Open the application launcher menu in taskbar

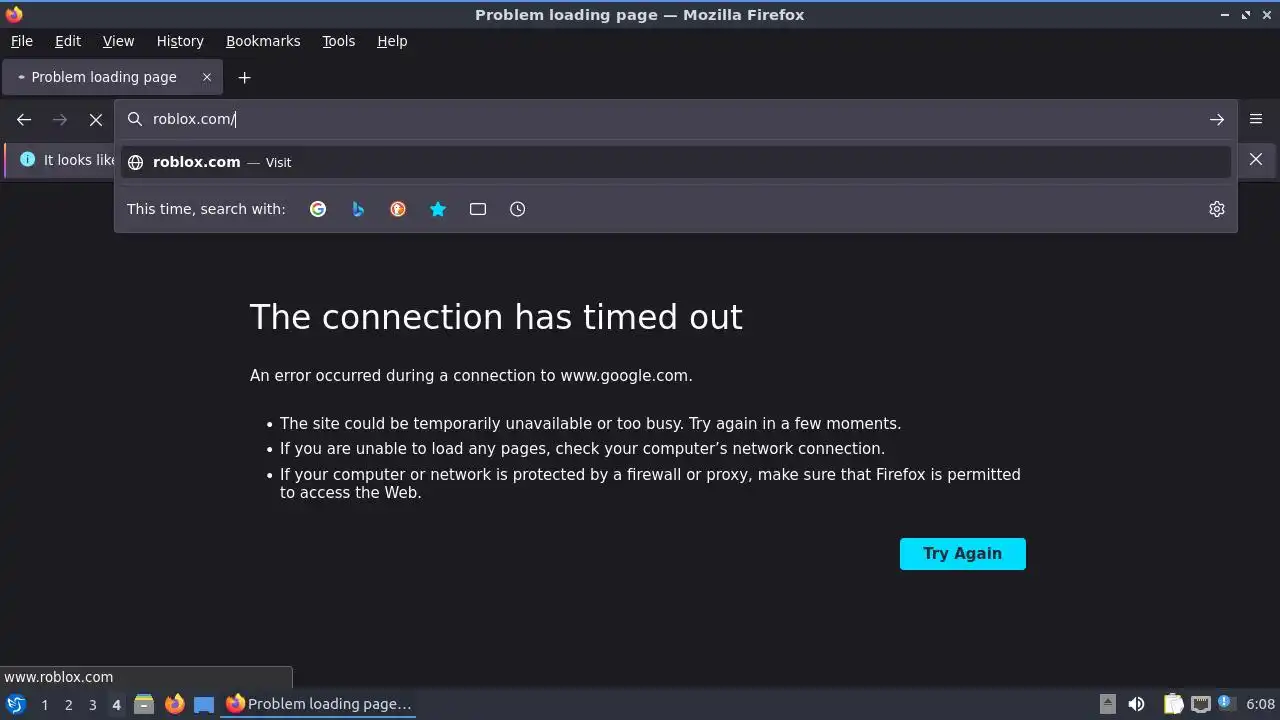(x=15, y=704)
